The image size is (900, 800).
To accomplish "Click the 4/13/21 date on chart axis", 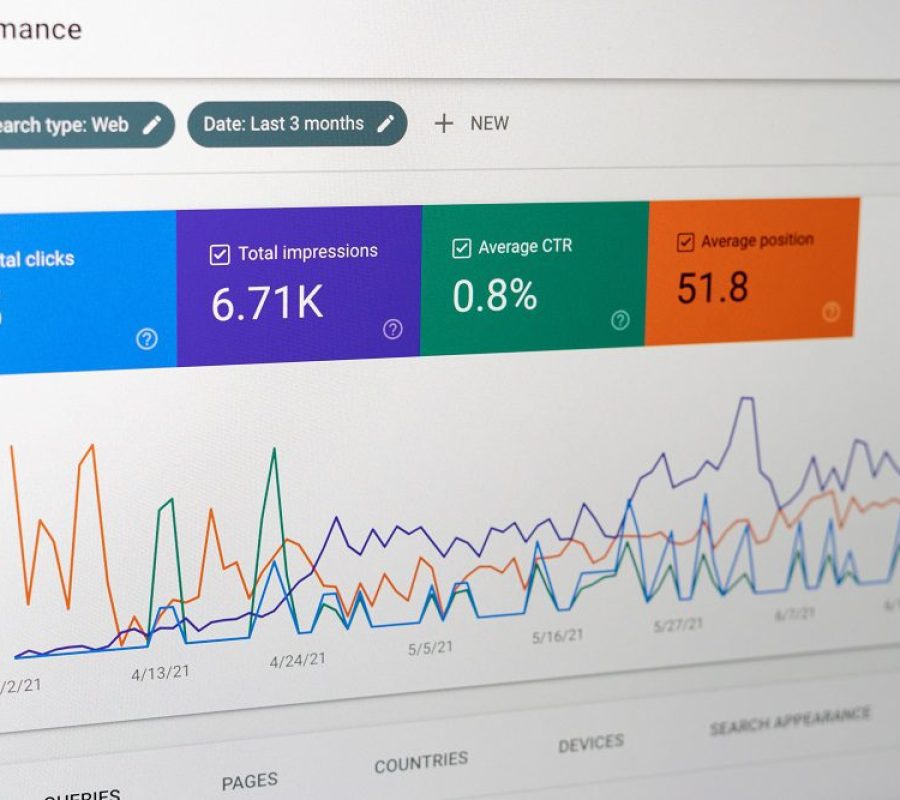I will [x=160, y=672].
